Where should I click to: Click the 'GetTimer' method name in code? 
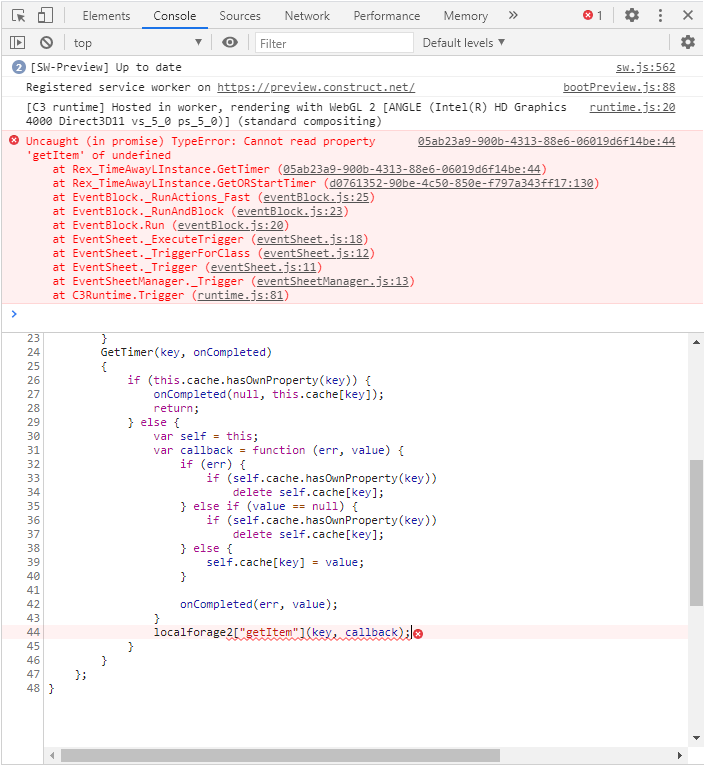pos(127,352)
